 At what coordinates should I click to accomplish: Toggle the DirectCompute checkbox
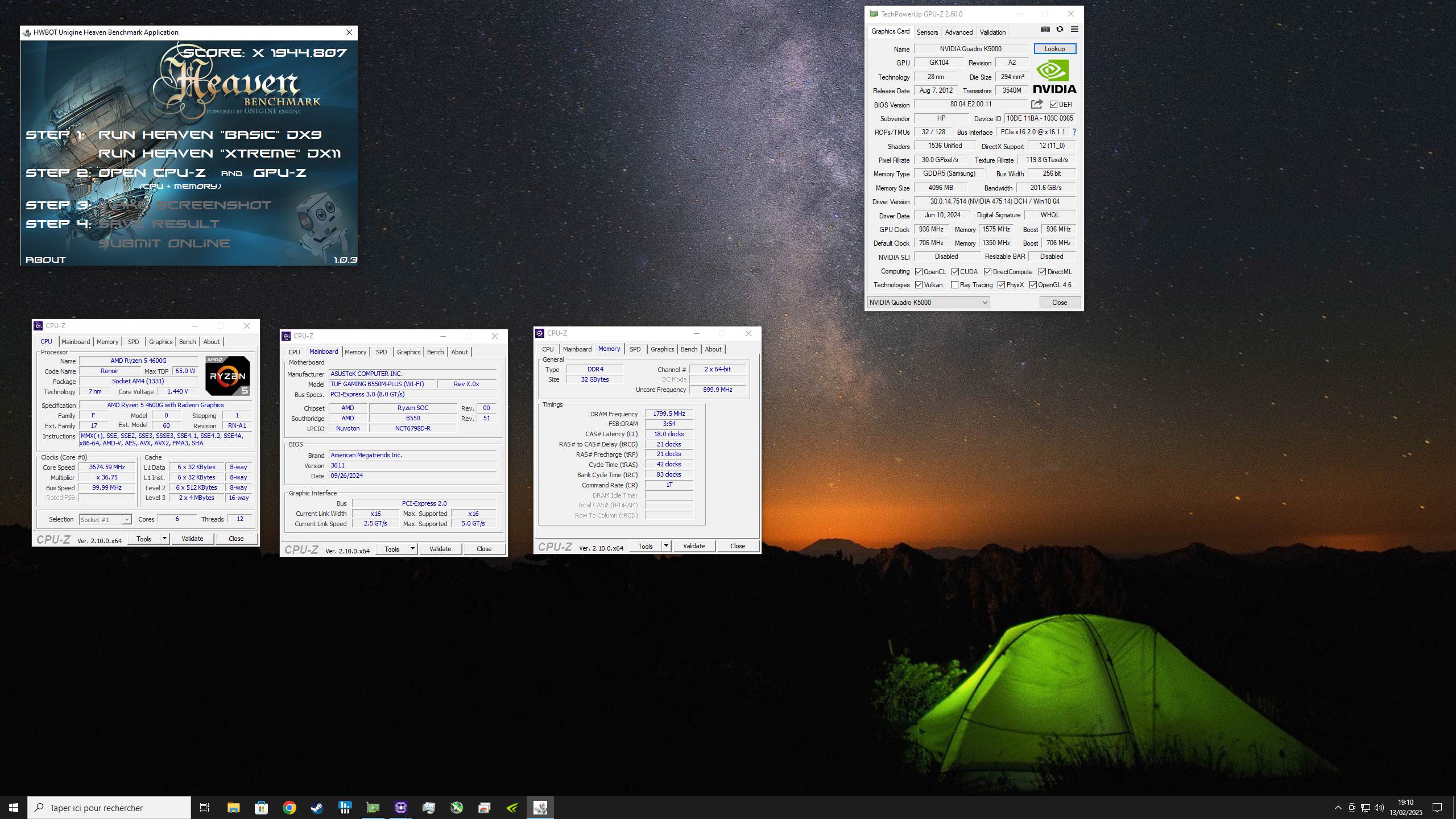point(987,271)
